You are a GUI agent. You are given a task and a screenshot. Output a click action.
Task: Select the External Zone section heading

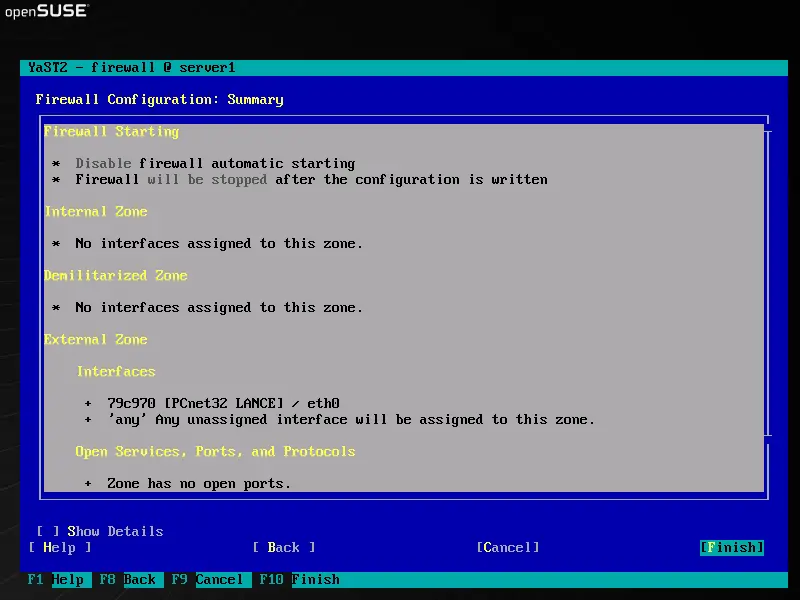95,339
